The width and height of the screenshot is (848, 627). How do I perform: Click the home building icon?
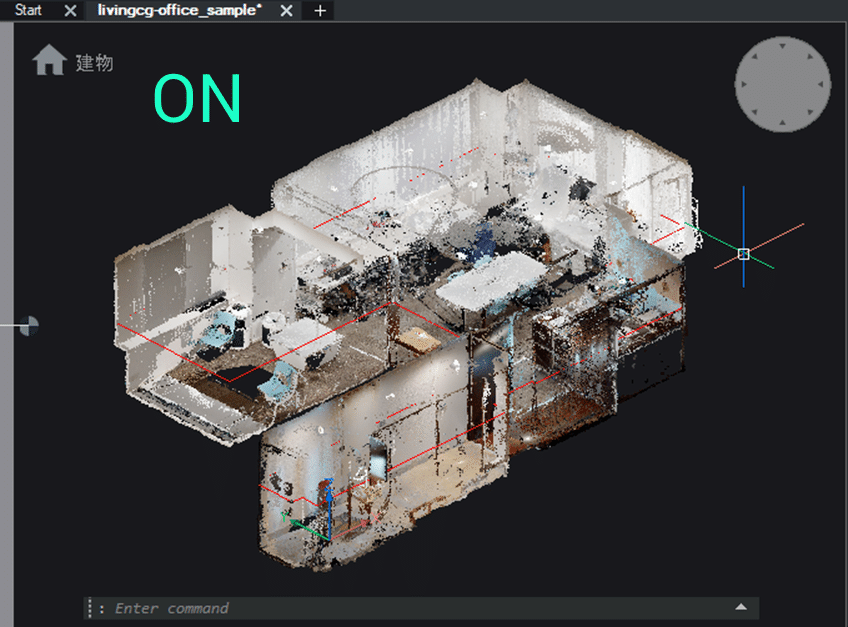click(x=49, y=60)
